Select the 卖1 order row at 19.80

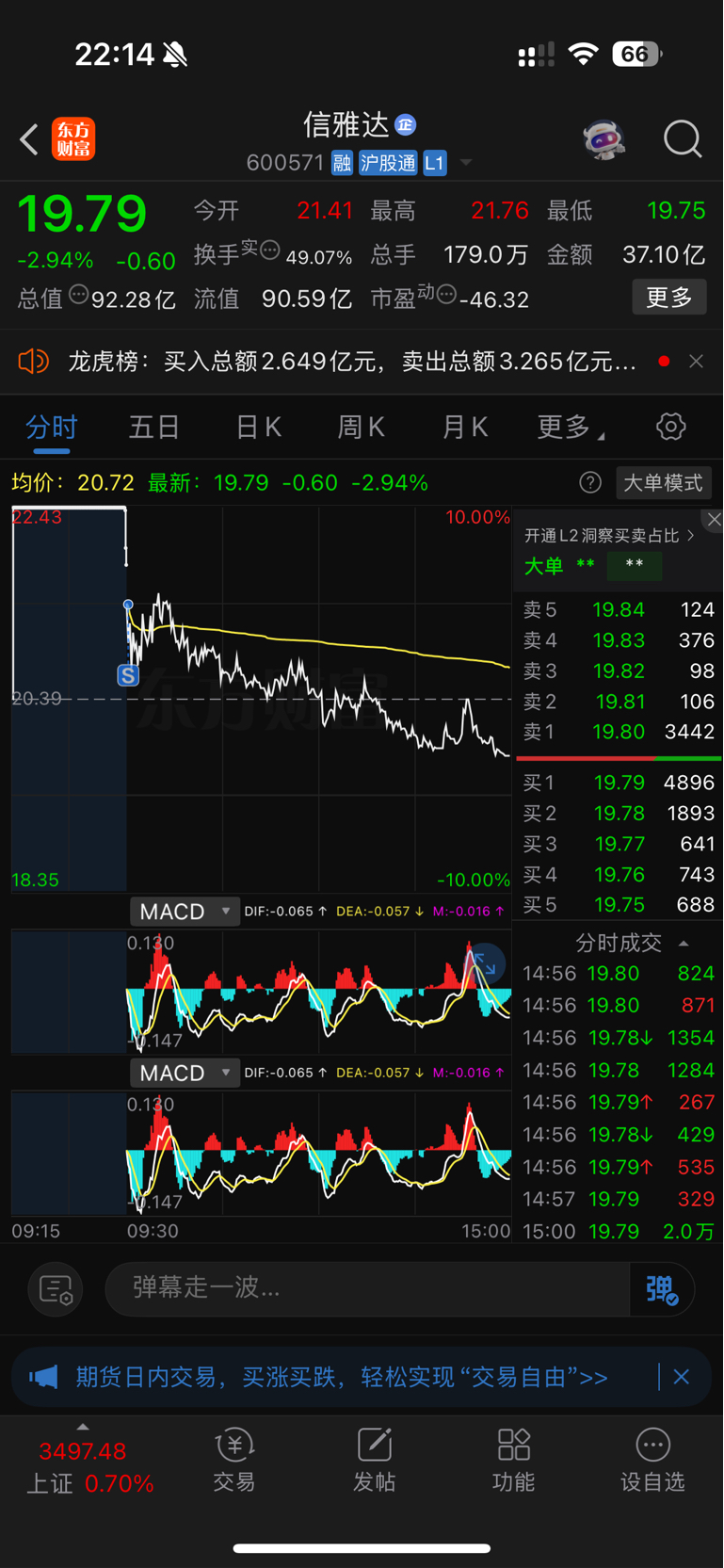click(619, 732)
